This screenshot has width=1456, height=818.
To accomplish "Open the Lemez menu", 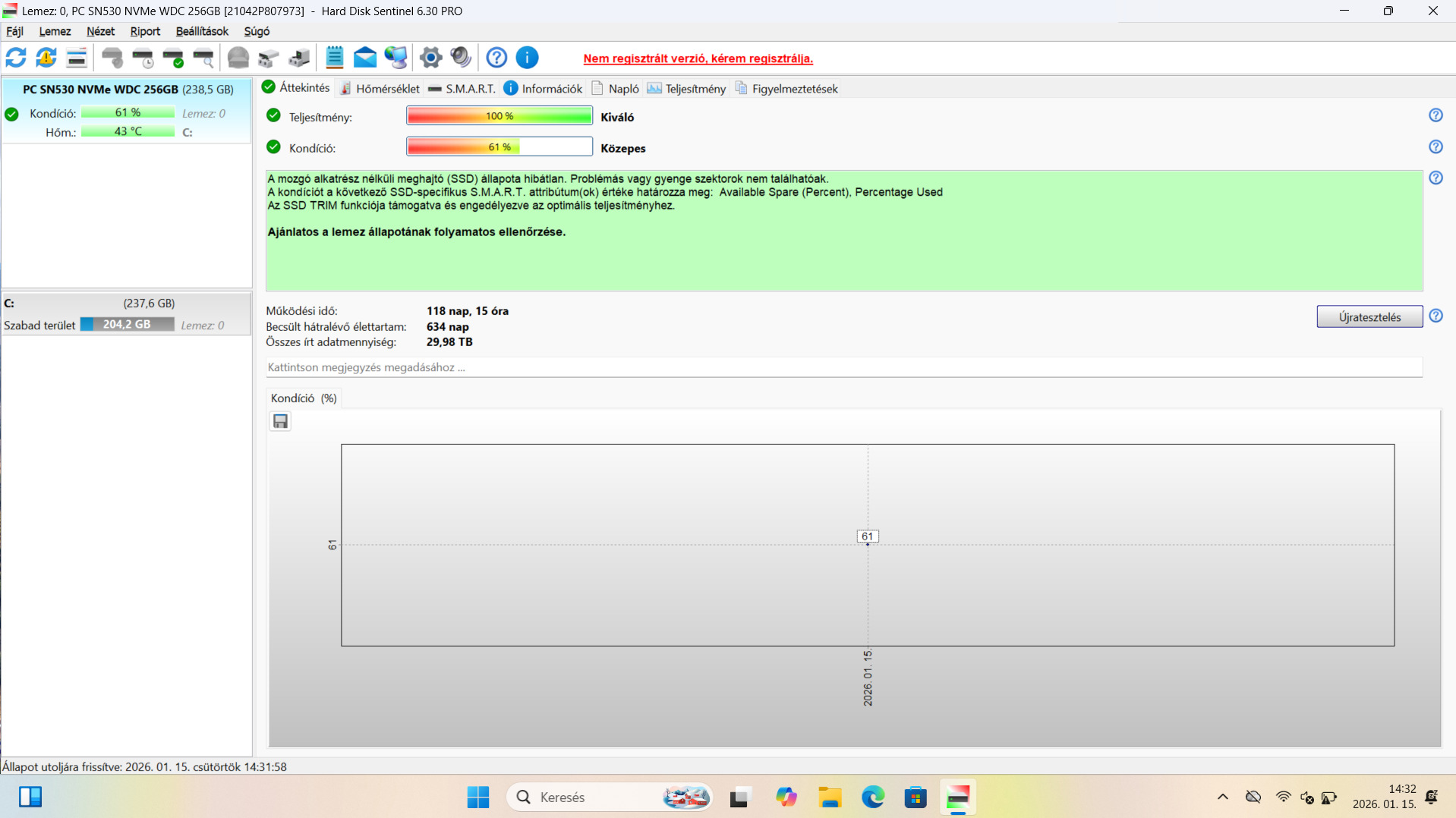I will tap(55, 32).
